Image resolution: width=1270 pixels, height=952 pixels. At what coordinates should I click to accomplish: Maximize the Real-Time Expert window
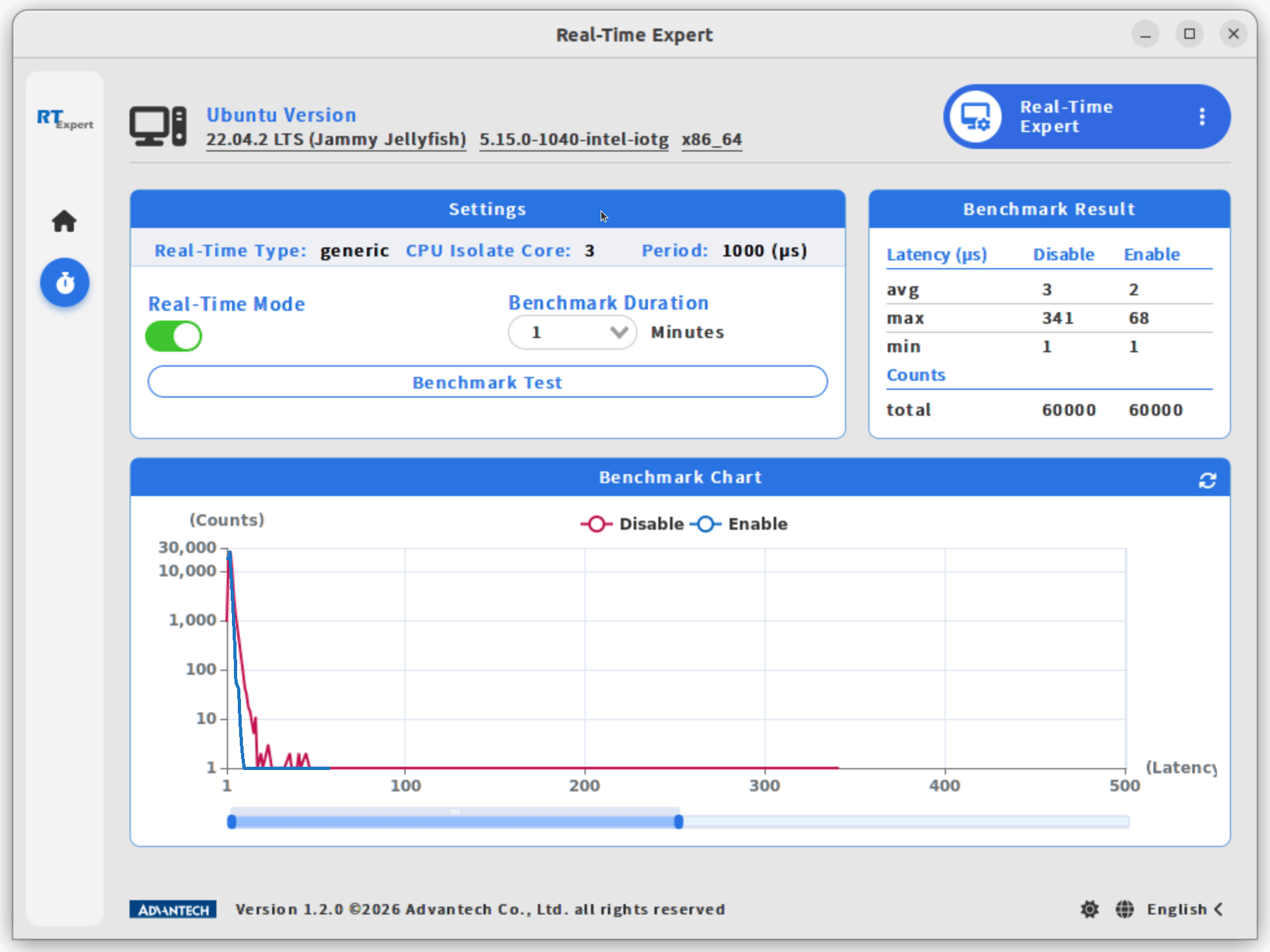[x=1190, y=34]
